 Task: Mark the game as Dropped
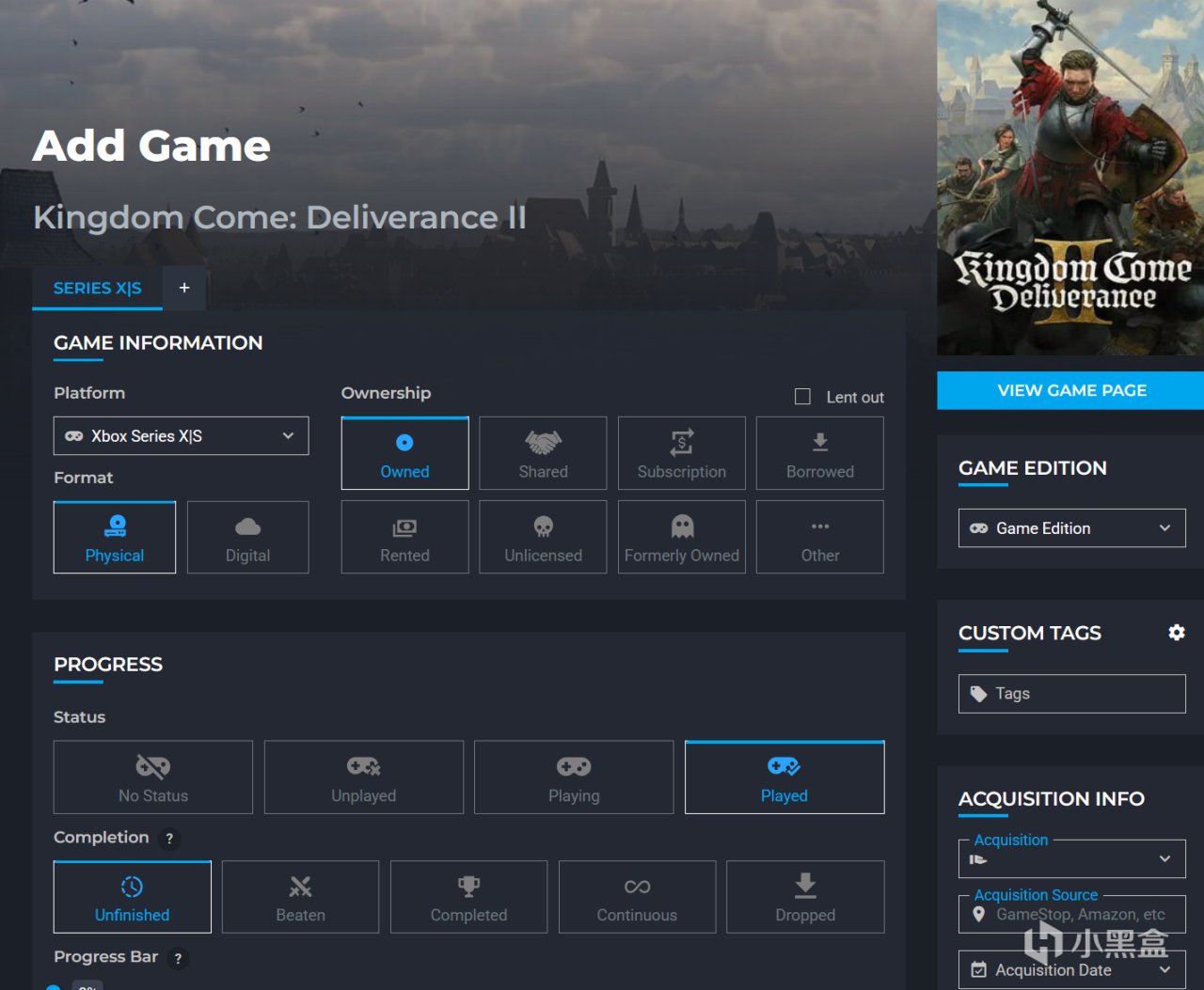tap(805, 897)
